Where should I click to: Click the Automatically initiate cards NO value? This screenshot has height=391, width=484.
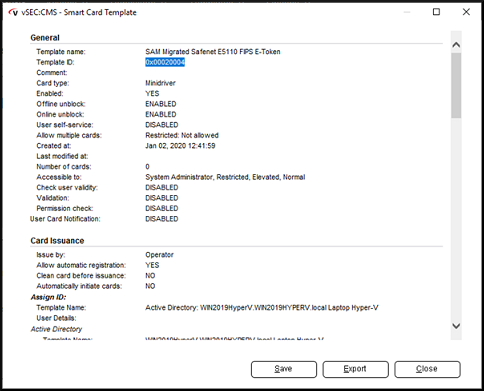click(x=150, y=286)
